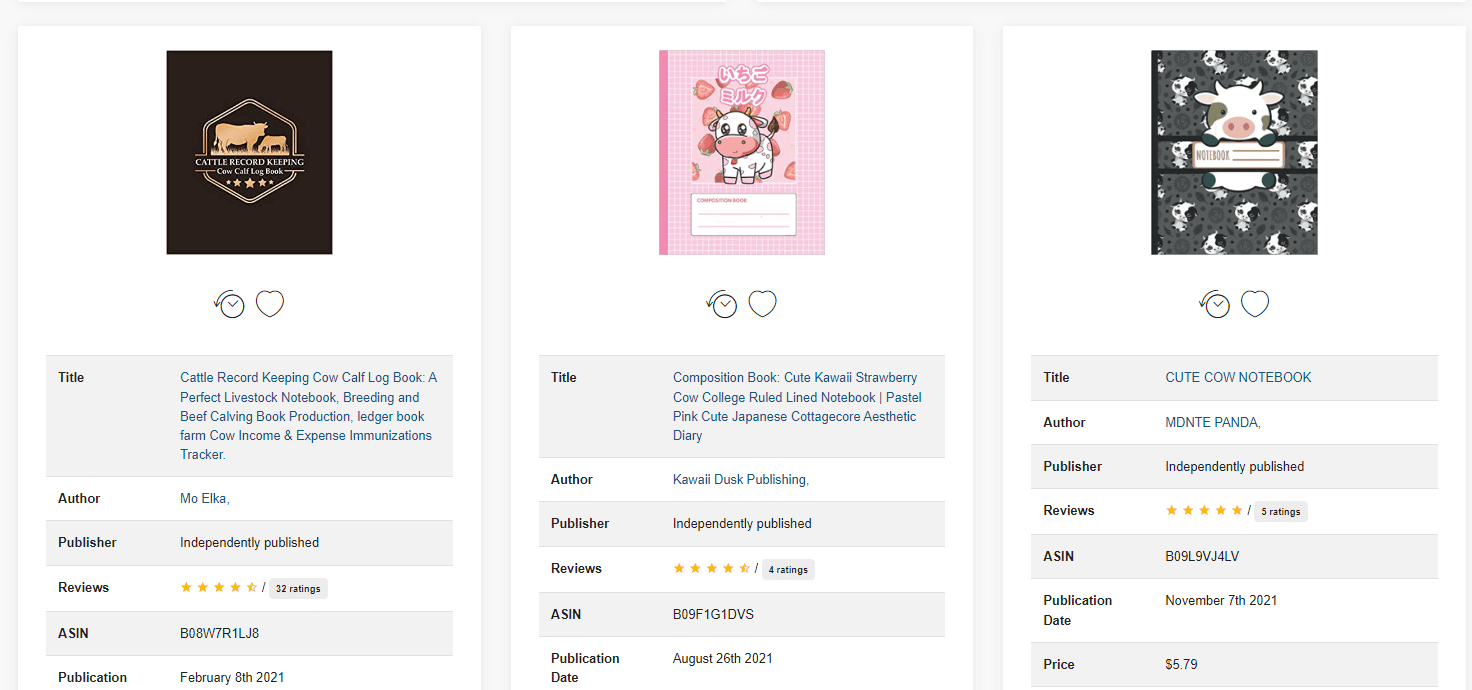Click the five-star rating for CUTE COW NOTEBOOK
The height and width of the screenshot is (690, 1472).
pos(1204,510)
